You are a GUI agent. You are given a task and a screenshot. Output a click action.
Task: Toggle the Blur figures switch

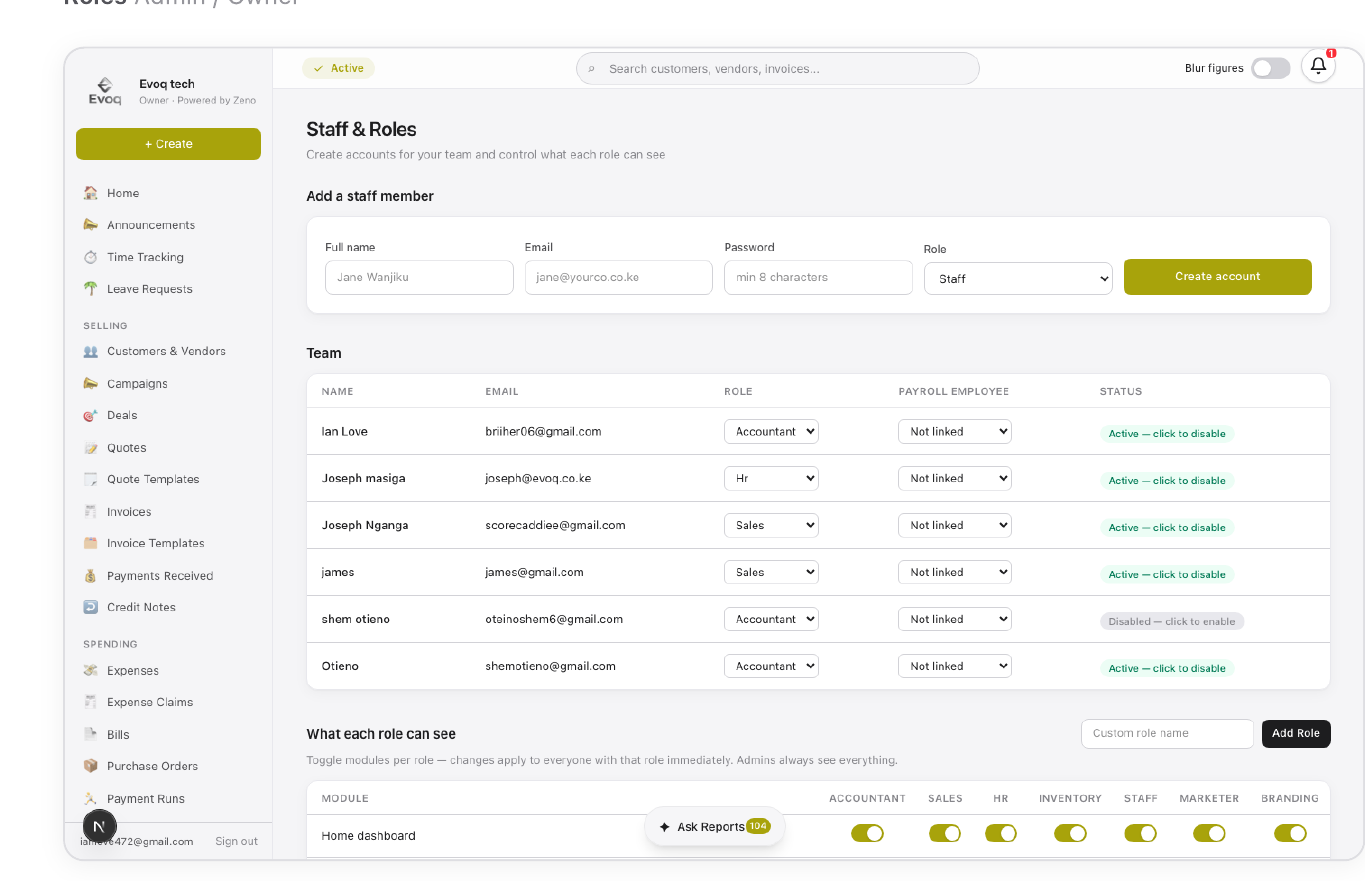pos(1271,68)
